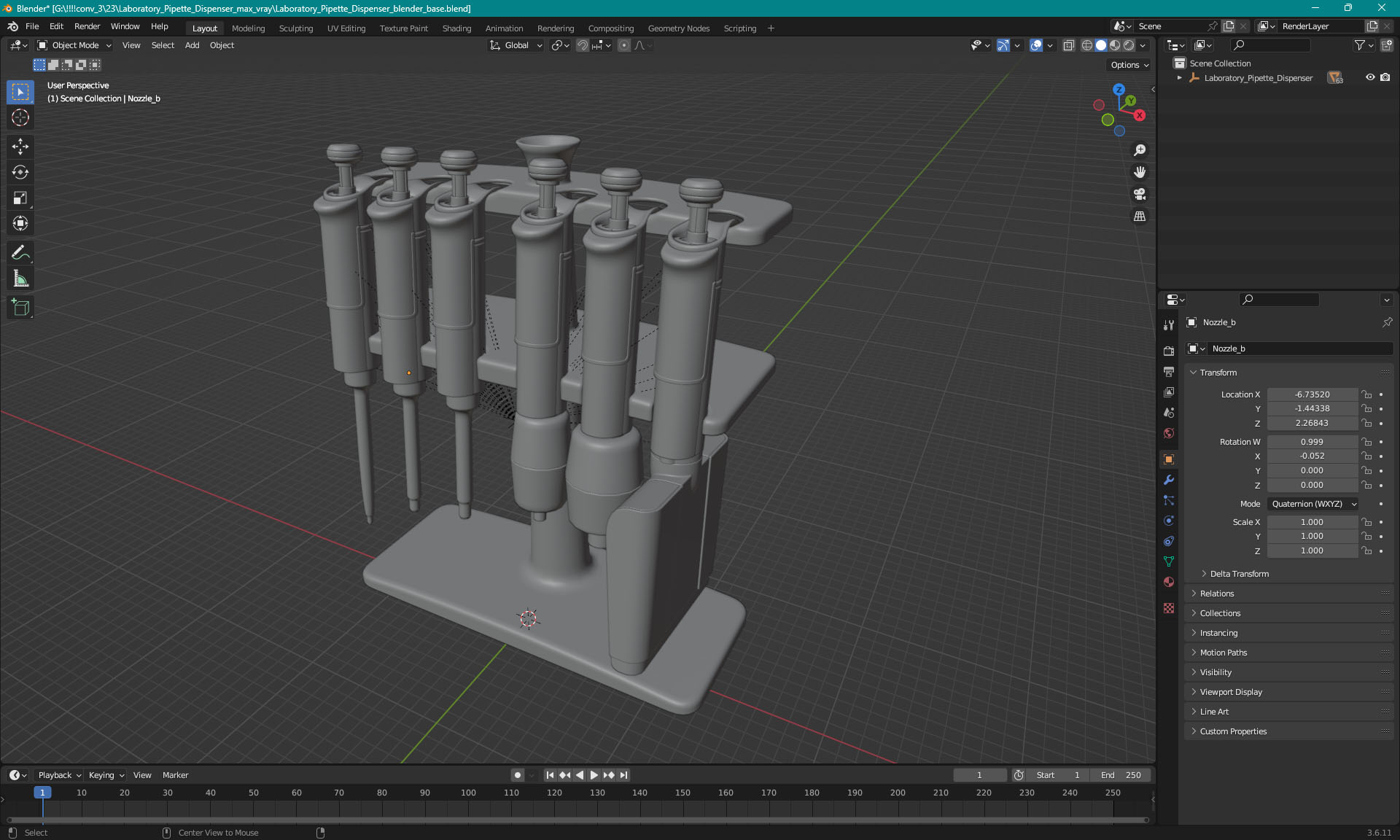Open the Rendering menu

coord(556,27)
